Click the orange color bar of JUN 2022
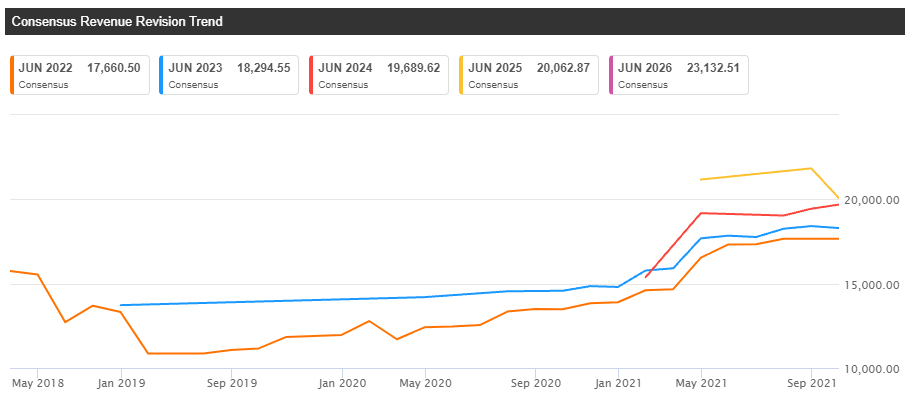Image resolution: width=923 pixels, height=412 pixels. point(11,75)
